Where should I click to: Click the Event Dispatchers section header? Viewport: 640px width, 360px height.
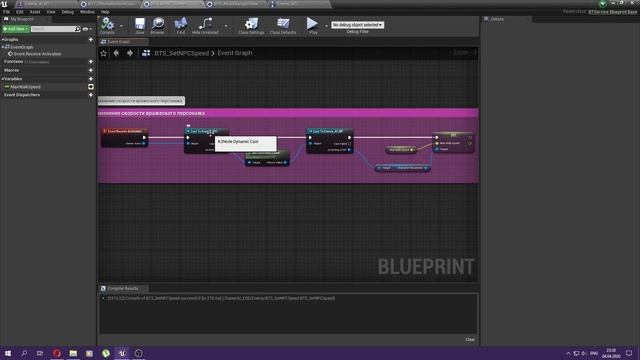[22, 95]
